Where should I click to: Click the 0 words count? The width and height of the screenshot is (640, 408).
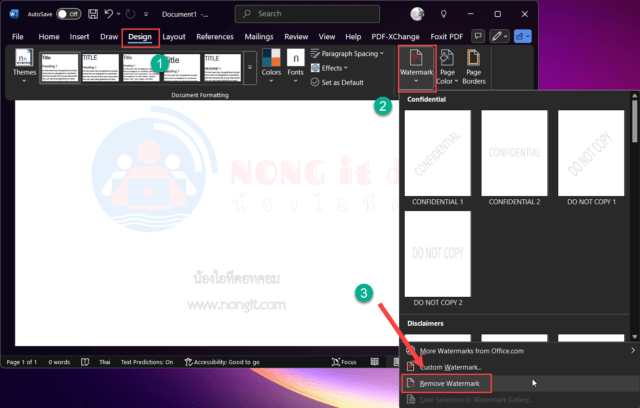59,362
